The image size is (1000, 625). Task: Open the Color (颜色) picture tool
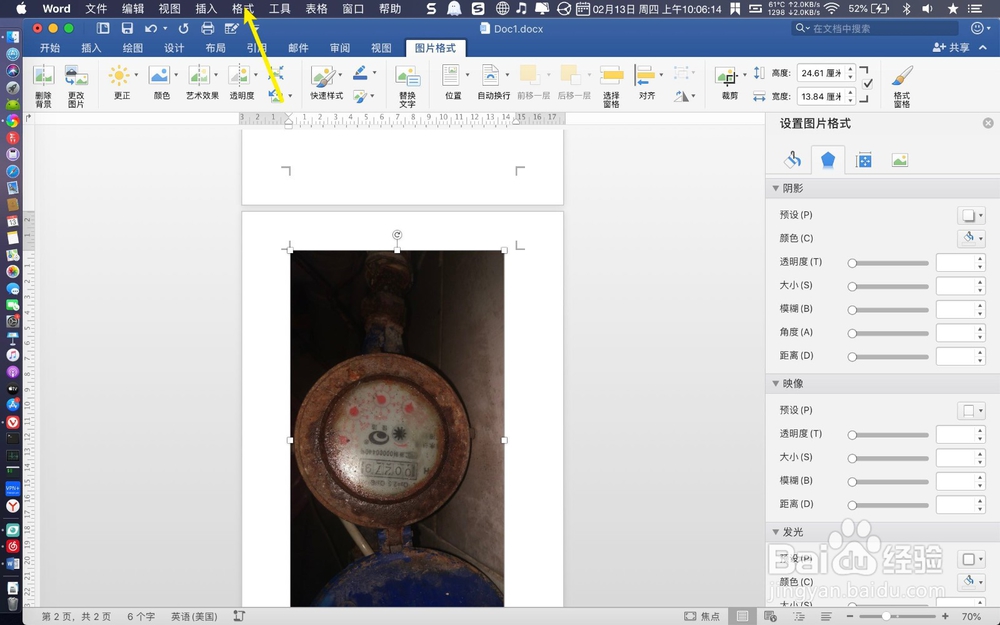[159, 76]
